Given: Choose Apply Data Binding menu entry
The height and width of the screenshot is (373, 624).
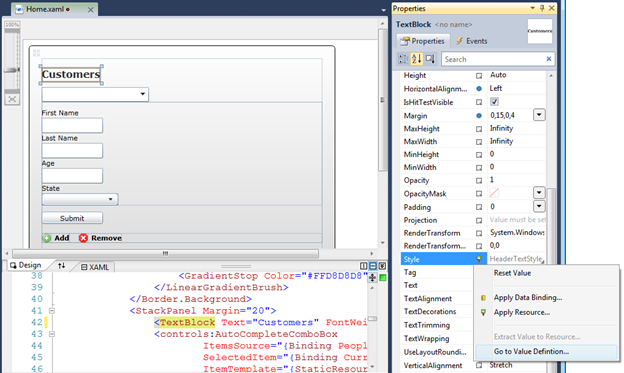Looking at the screenshot, I should [x=528, y=297].
